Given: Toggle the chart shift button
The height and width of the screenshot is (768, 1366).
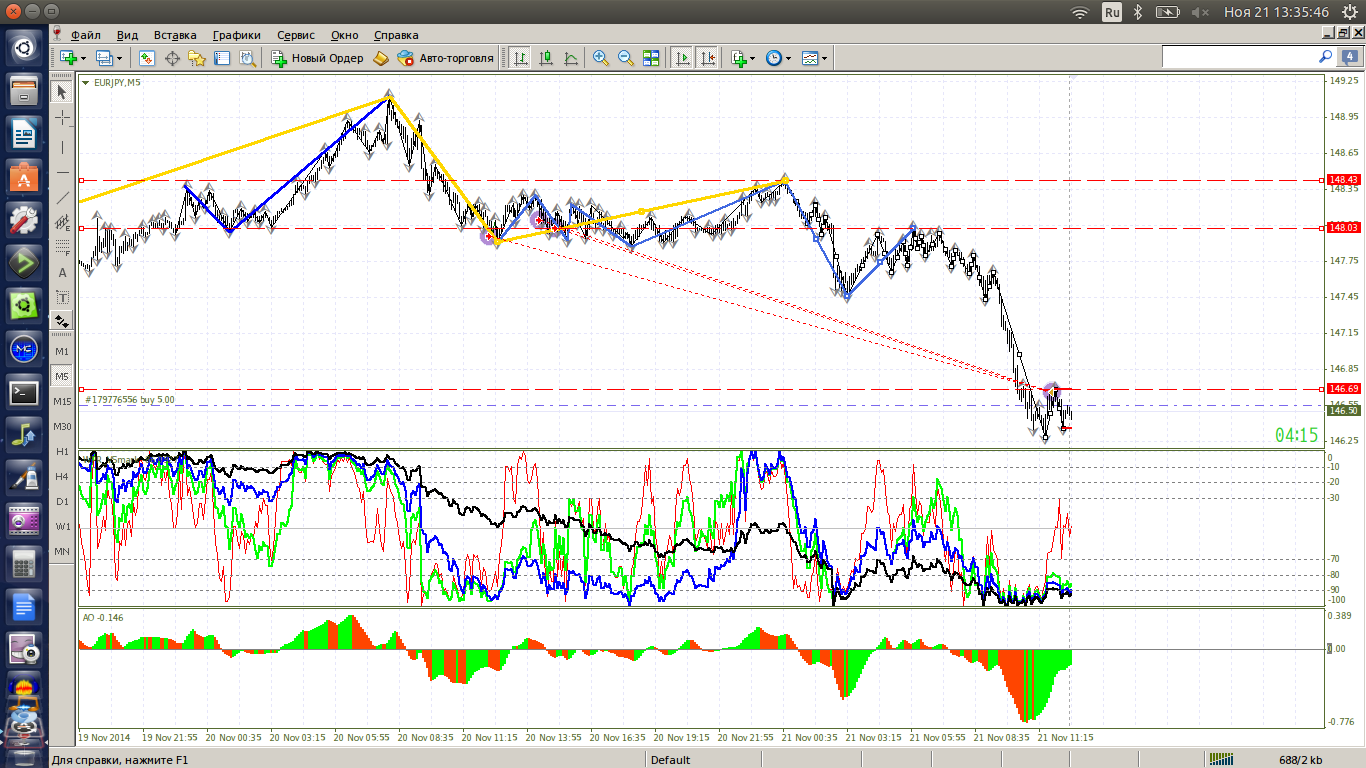Looking at the screenshot, I should tap(707, 58).
